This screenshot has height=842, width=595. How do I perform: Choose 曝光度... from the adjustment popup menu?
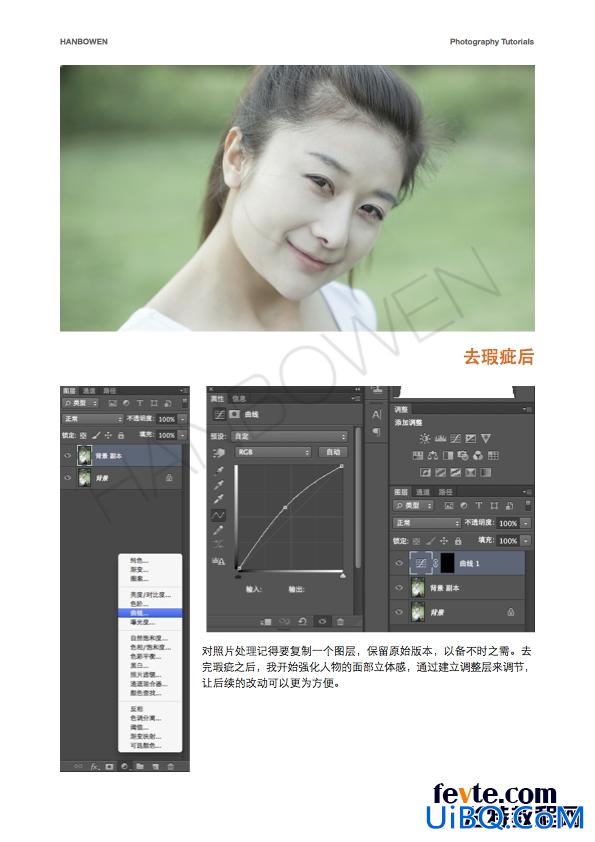[150, 622]
